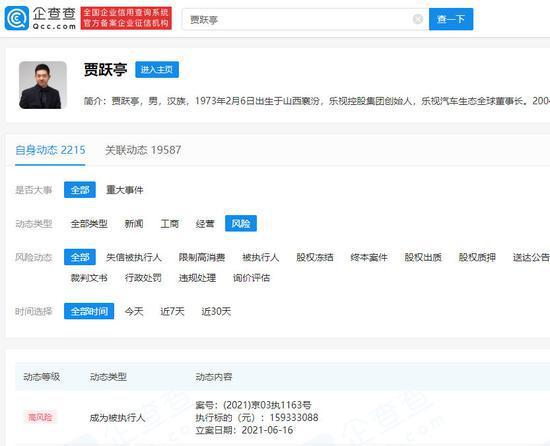The width and height of the screenshot is (550, 446).
Task: Click the 简介 biography text
Action: (x=316, y=101)
